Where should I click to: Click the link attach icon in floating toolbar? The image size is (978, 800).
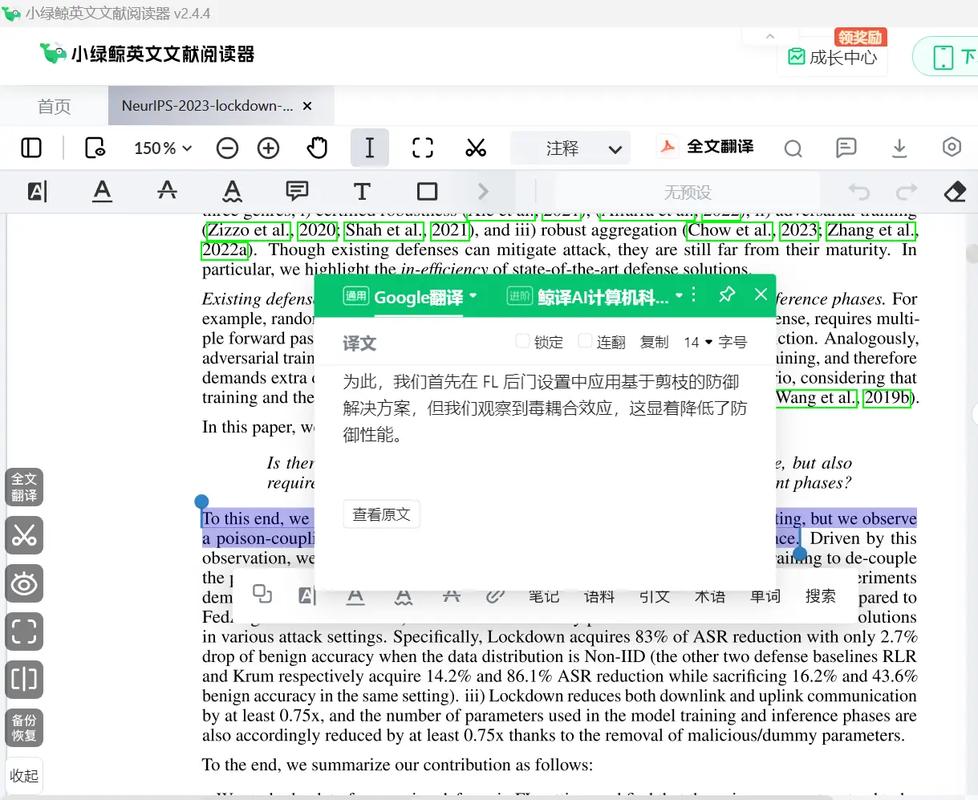point(495,596)
